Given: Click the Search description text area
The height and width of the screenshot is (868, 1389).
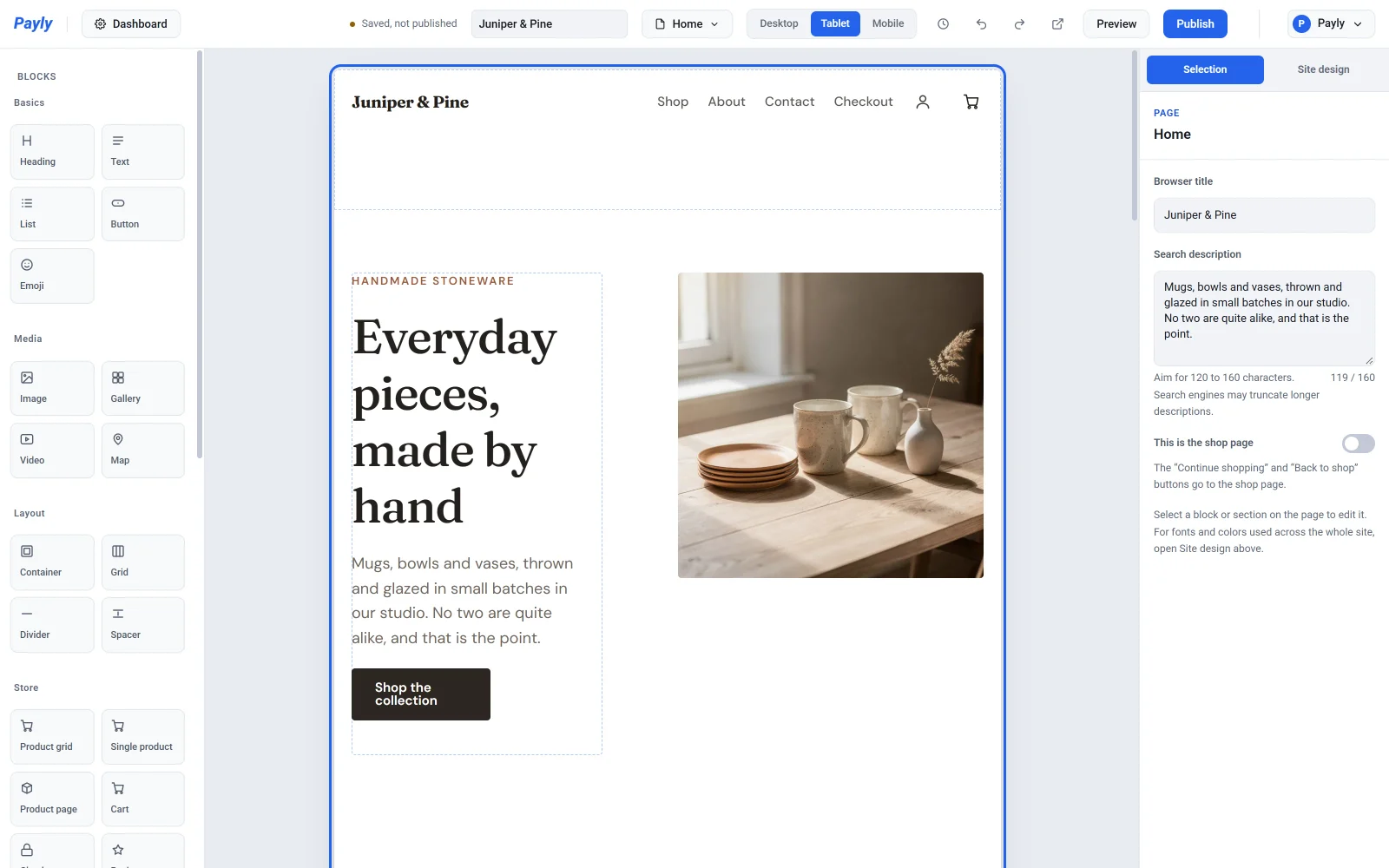Looking at the screenshot, I should tap(1264, 319).
